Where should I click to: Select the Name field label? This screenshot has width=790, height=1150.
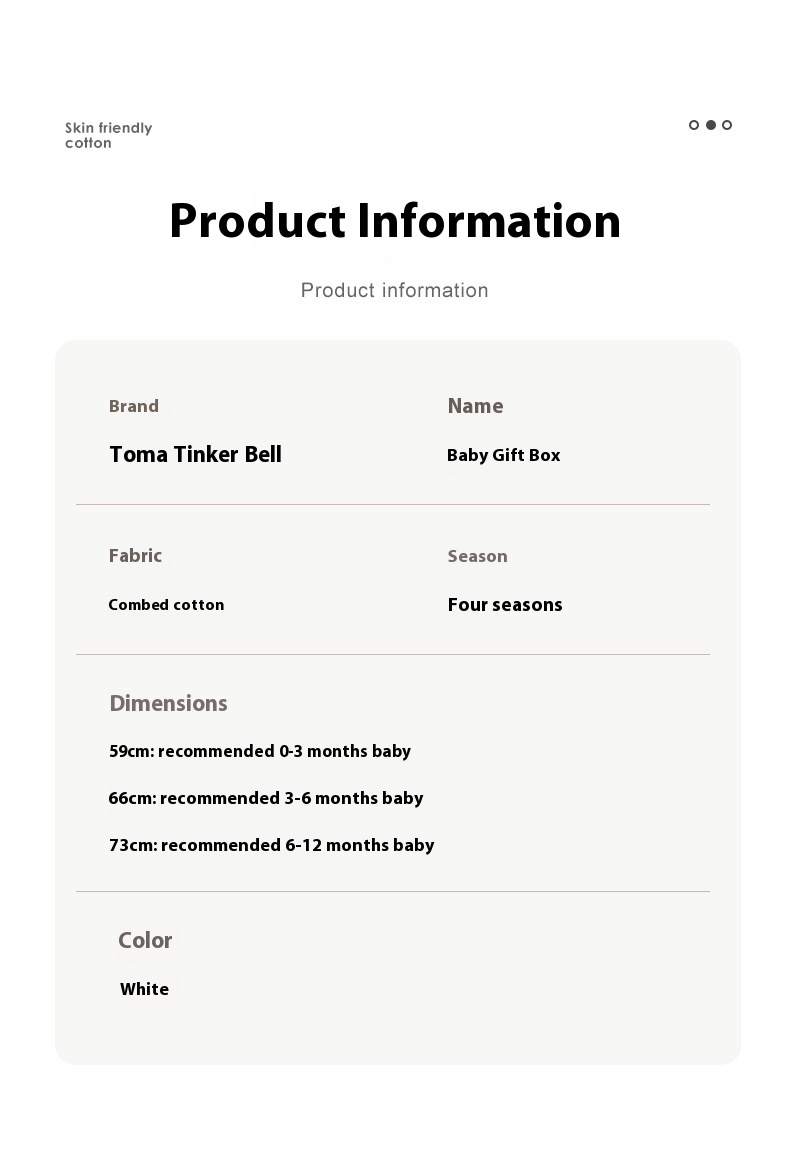475,406
